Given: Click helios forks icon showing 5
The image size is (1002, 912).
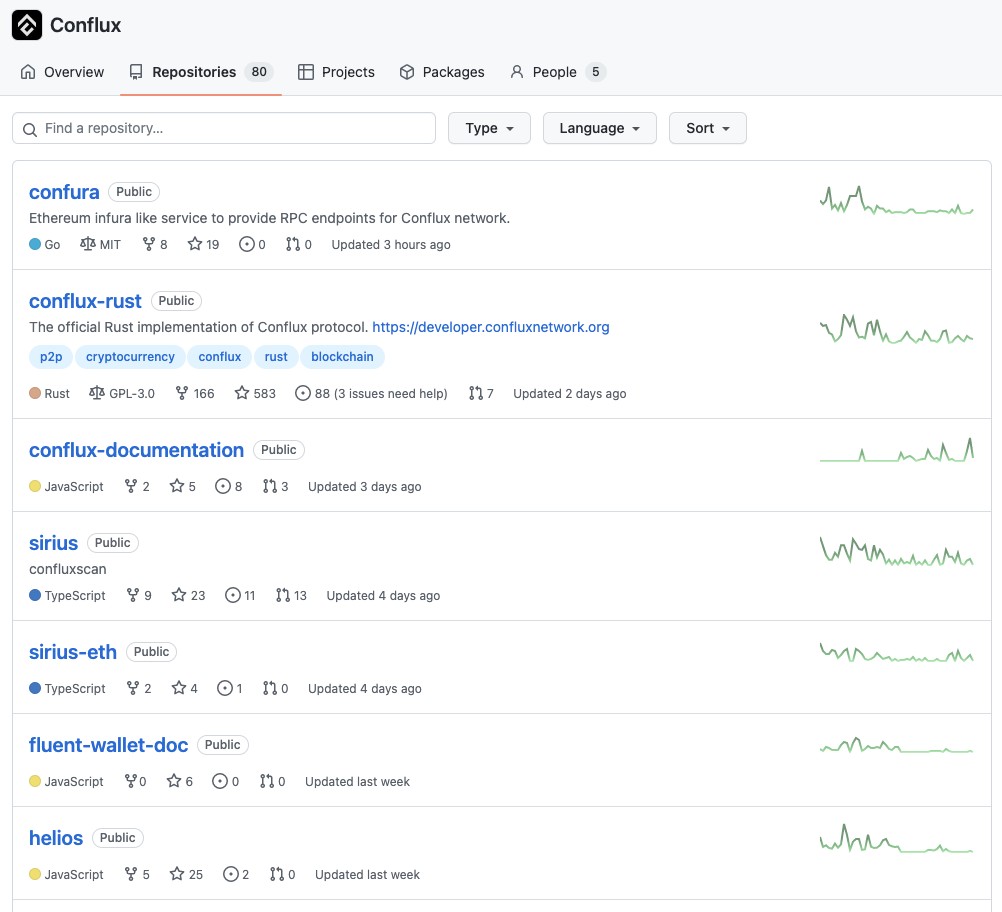Looking at the screenshot, I should (131, 874).
